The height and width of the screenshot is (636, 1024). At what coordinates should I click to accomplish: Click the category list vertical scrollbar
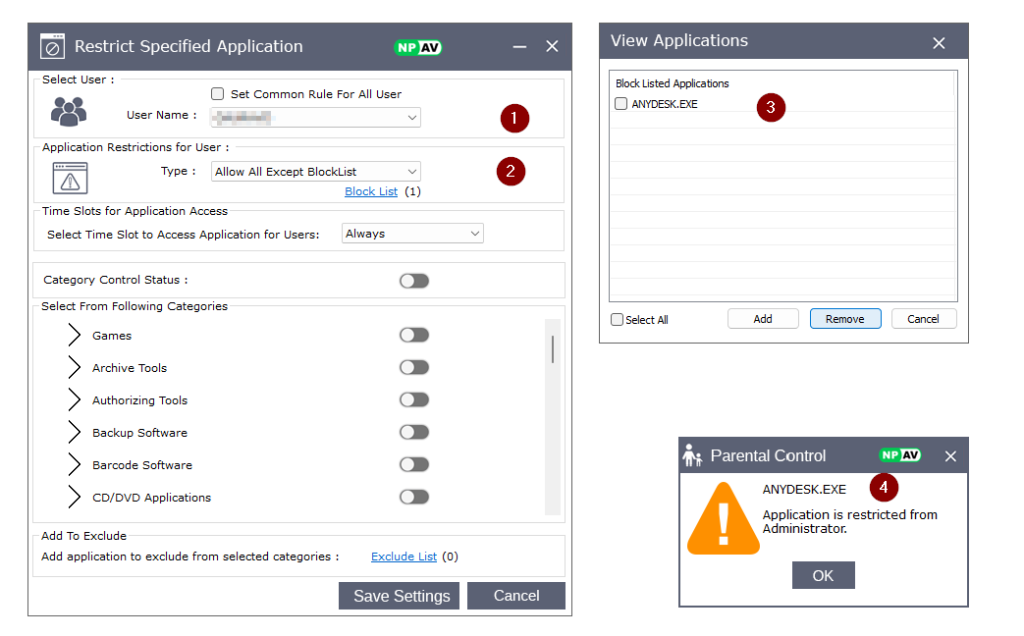pos(552,350)
